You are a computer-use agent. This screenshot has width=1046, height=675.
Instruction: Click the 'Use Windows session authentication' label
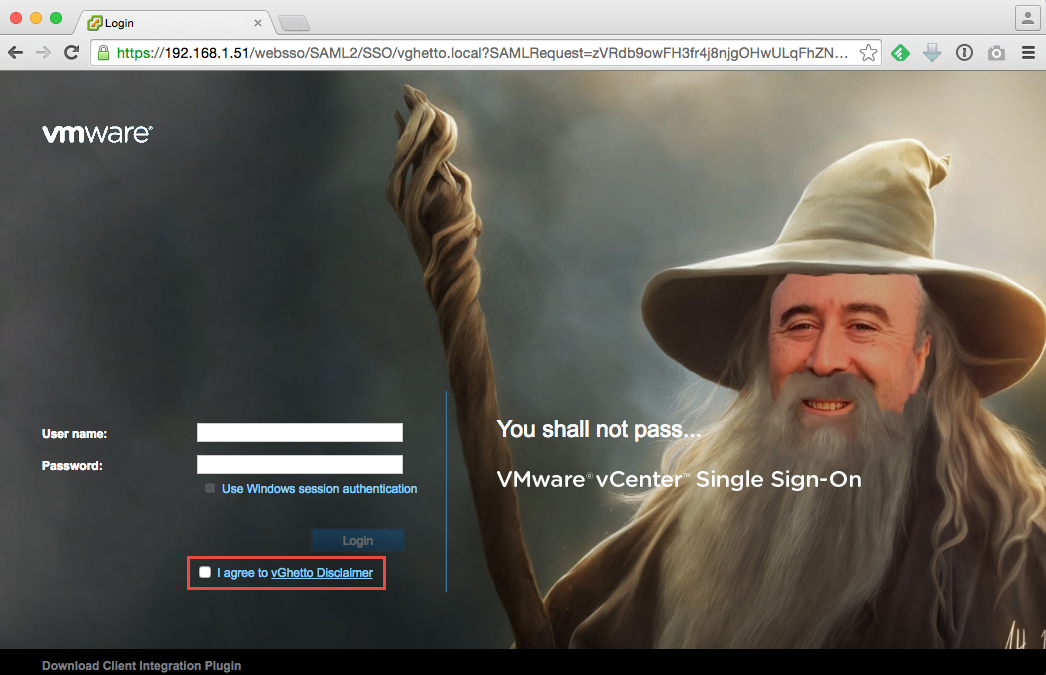(320, 489)
